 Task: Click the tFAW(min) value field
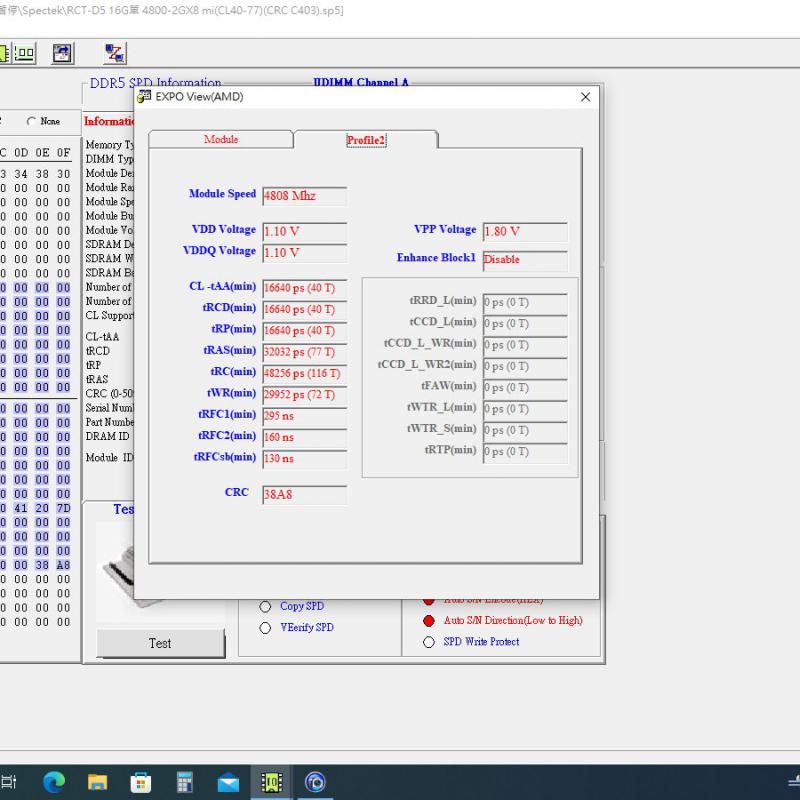(525, 388)
